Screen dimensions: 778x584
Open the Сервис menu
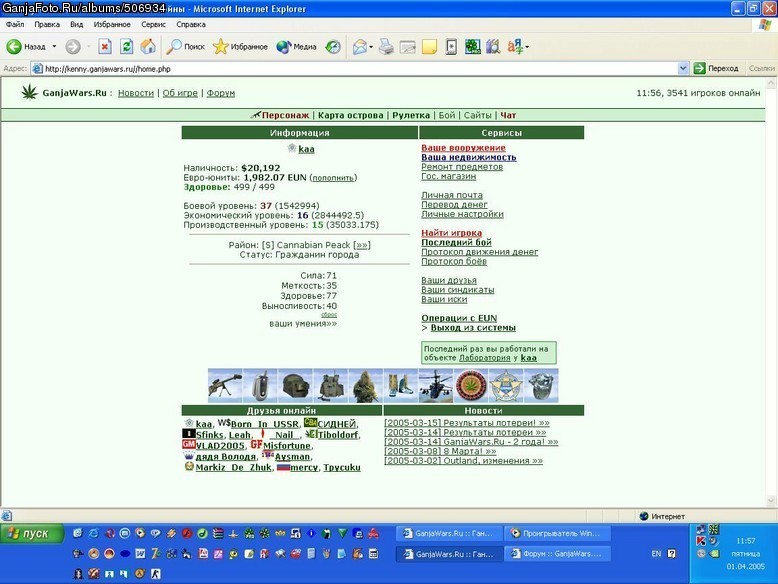click(153, 24)
